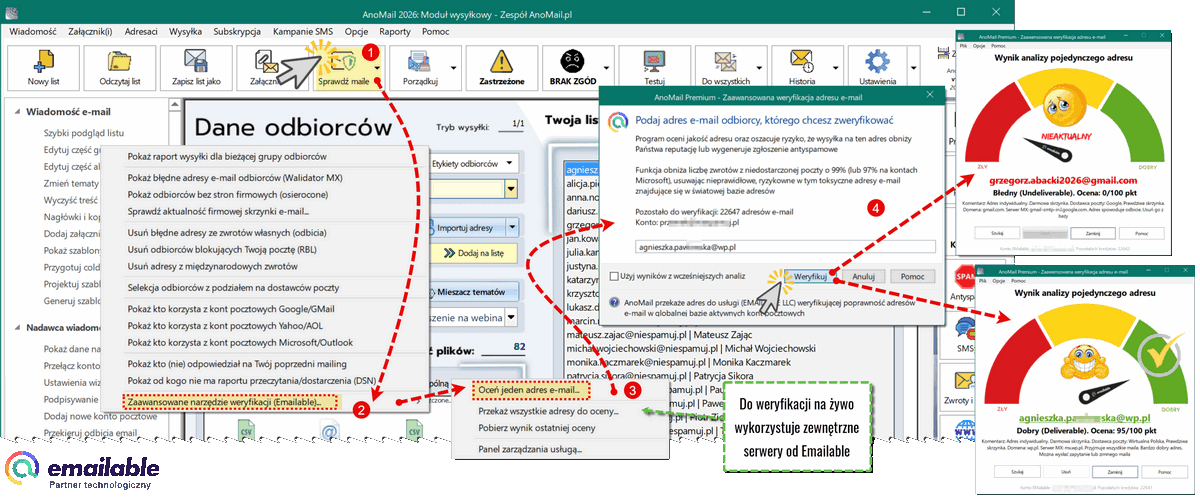Click the Dodaj na listę button
Image resolution: width=1200 pixels, height=500 pixels.
474,255
